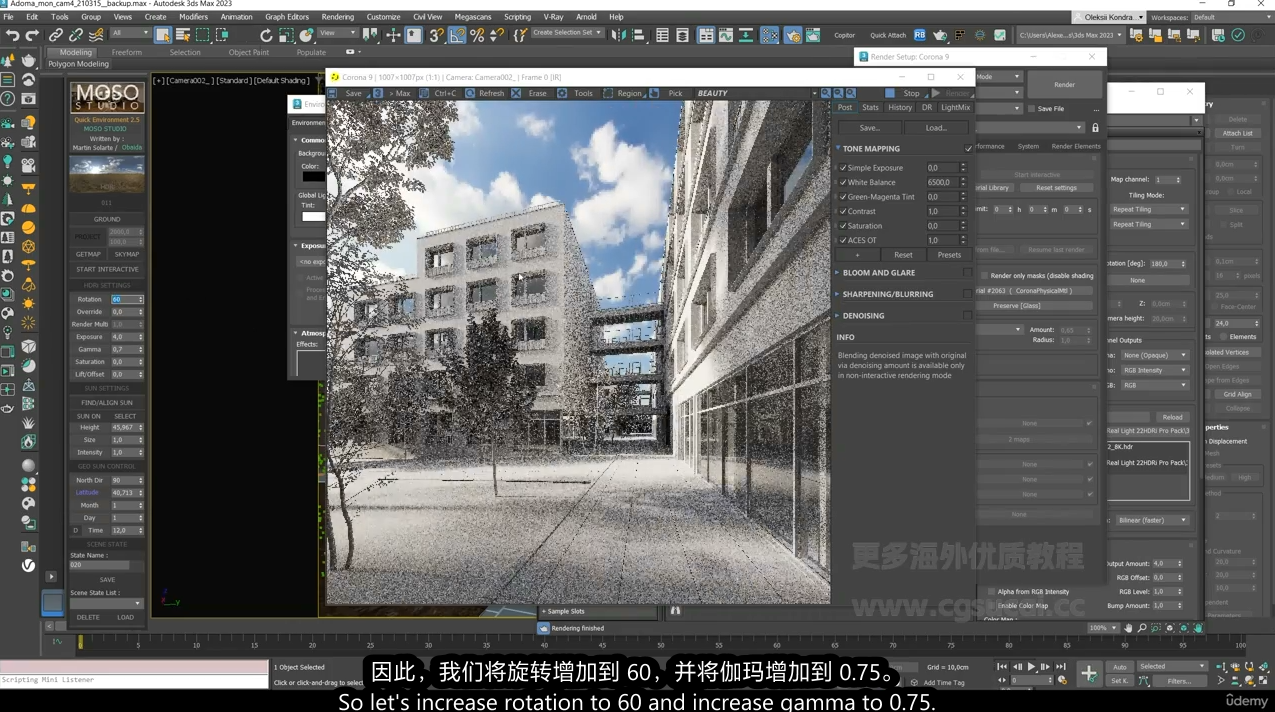Open the first Repeat Tiling dropdown
1275x712 pixels.
pyautogui.click(x=1149, y=209)
